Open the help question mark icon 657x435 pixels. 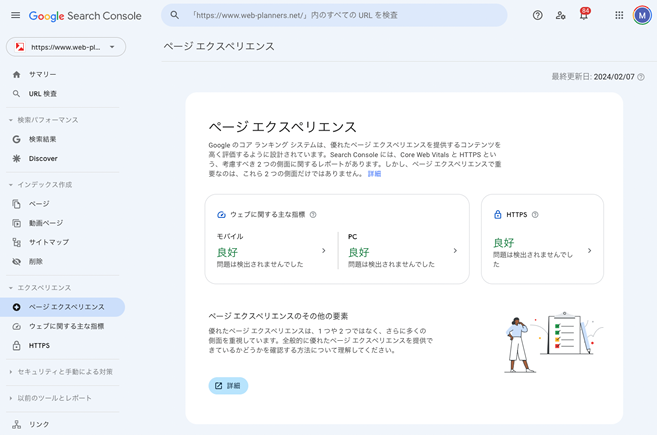[538, 16]
